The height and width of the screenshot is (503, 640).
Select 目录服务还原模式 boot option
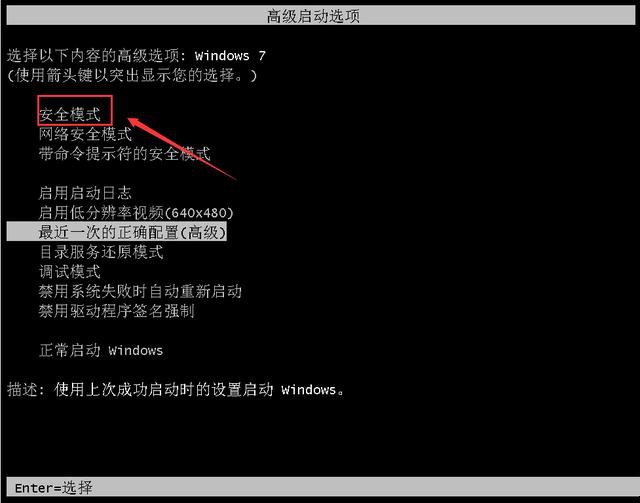[x=101, y=252]
